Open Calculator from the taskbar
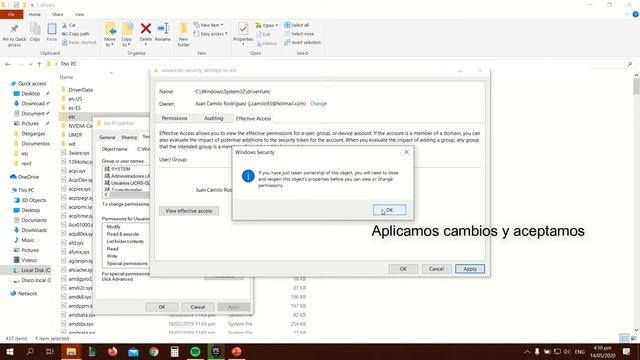Screen dimensions: 640x360 click(175, 351)
